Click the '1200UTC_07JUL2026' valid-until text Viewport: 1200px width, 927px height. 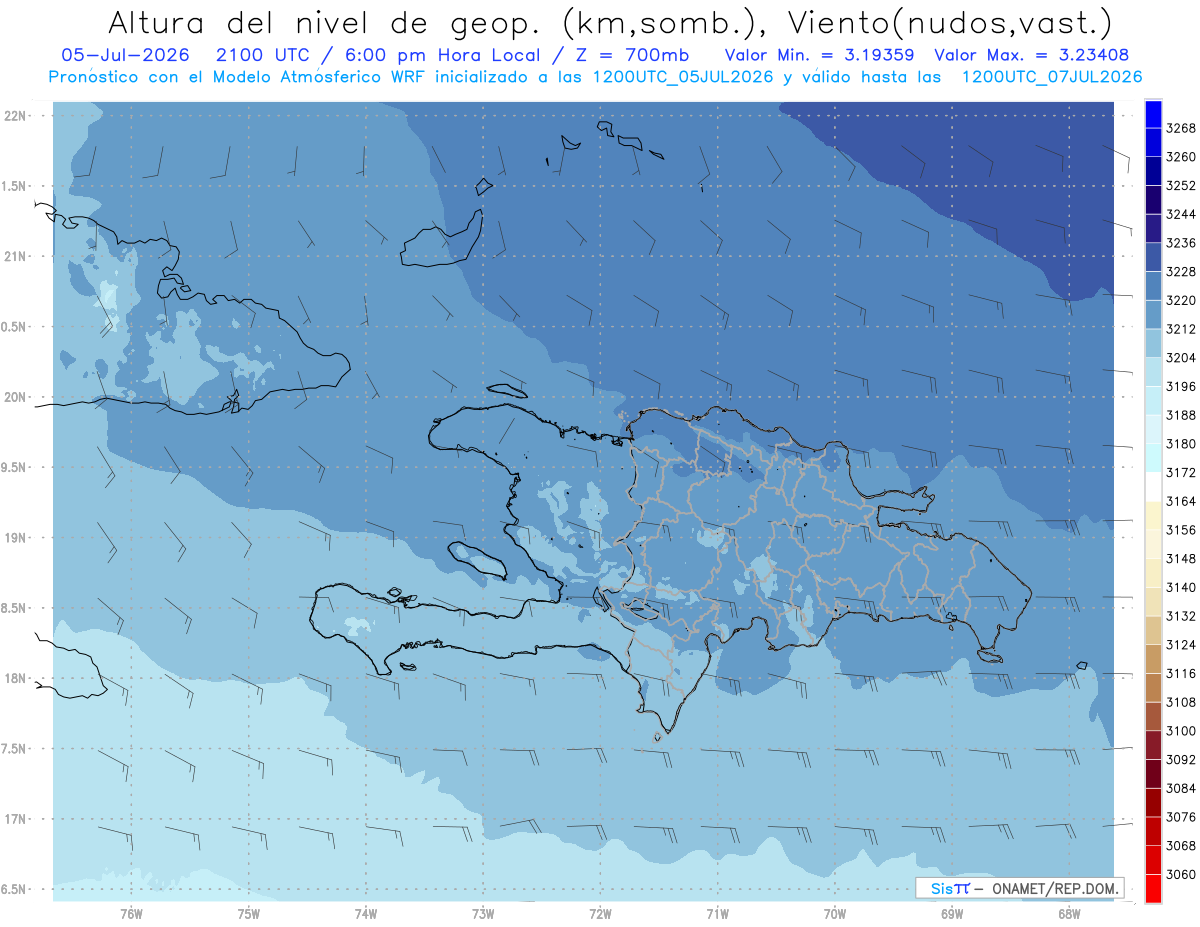point(1052,77)
